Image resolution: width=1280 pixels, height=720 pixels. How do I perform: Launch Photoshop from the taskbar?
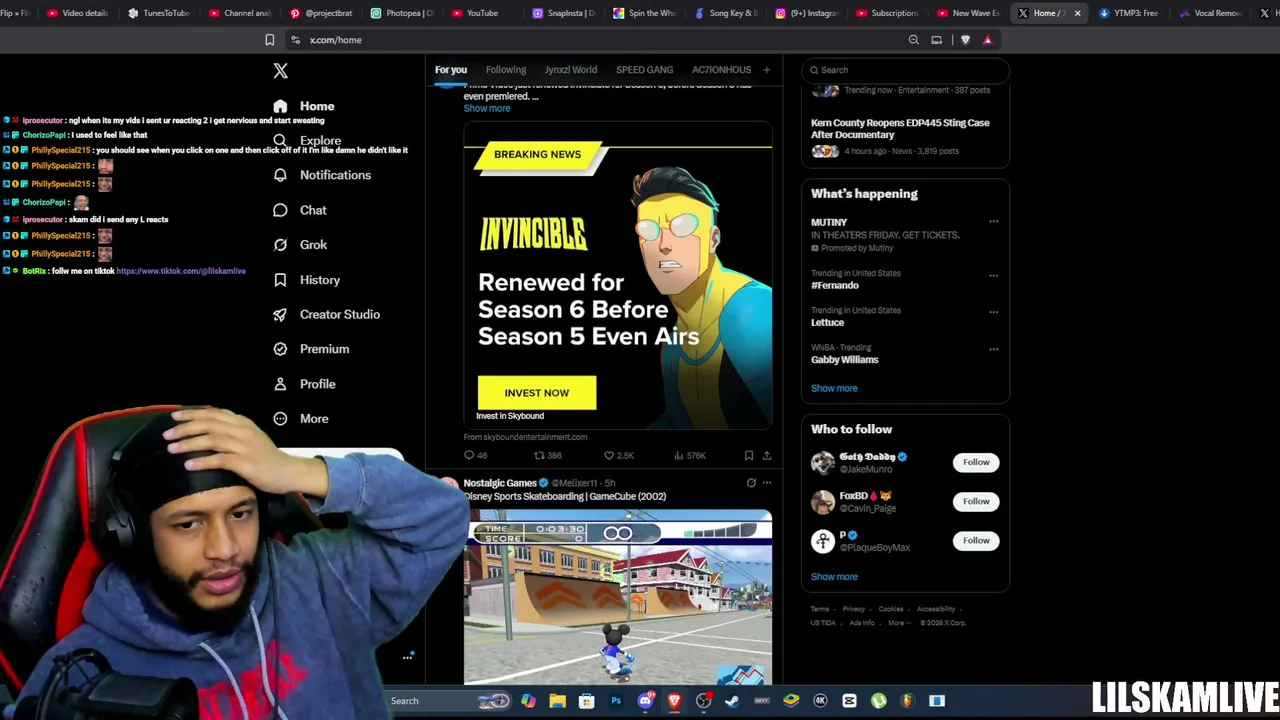tap(616, 701)
